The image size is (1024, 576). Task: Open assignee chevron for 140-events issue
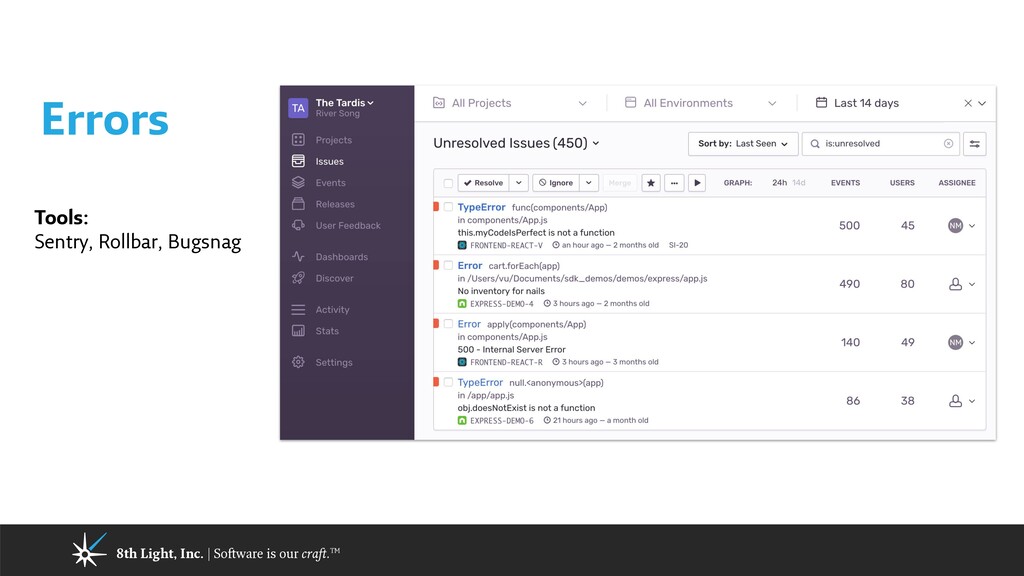pos(972,343)
